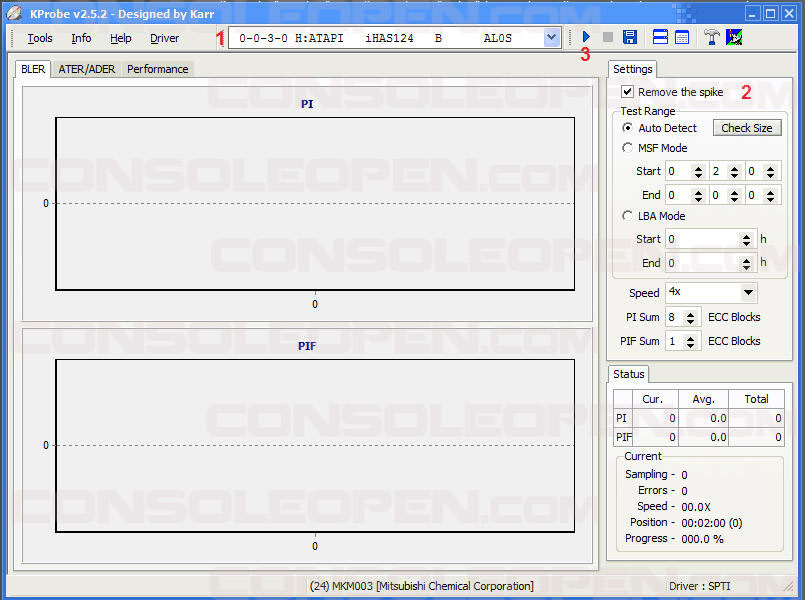Viewport: 809px width, 600px height.
Task: Click inside the PI graph area
Action: click(x=315, y=204)
